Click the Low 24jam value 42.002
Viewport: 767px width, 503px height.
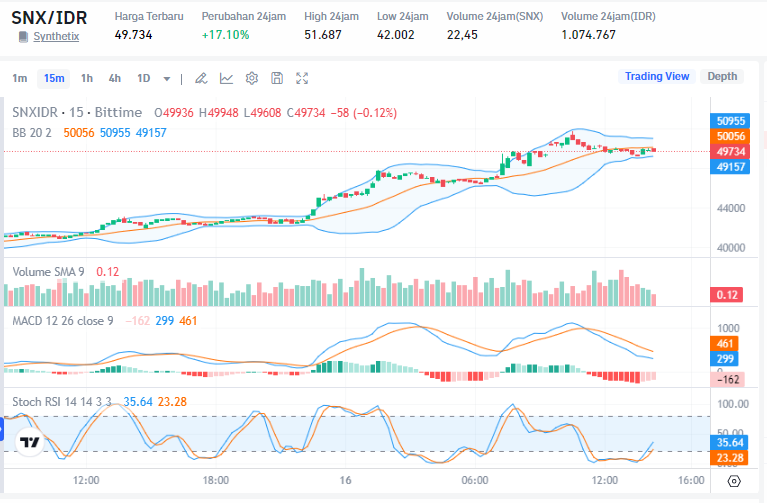coord(396,35)
